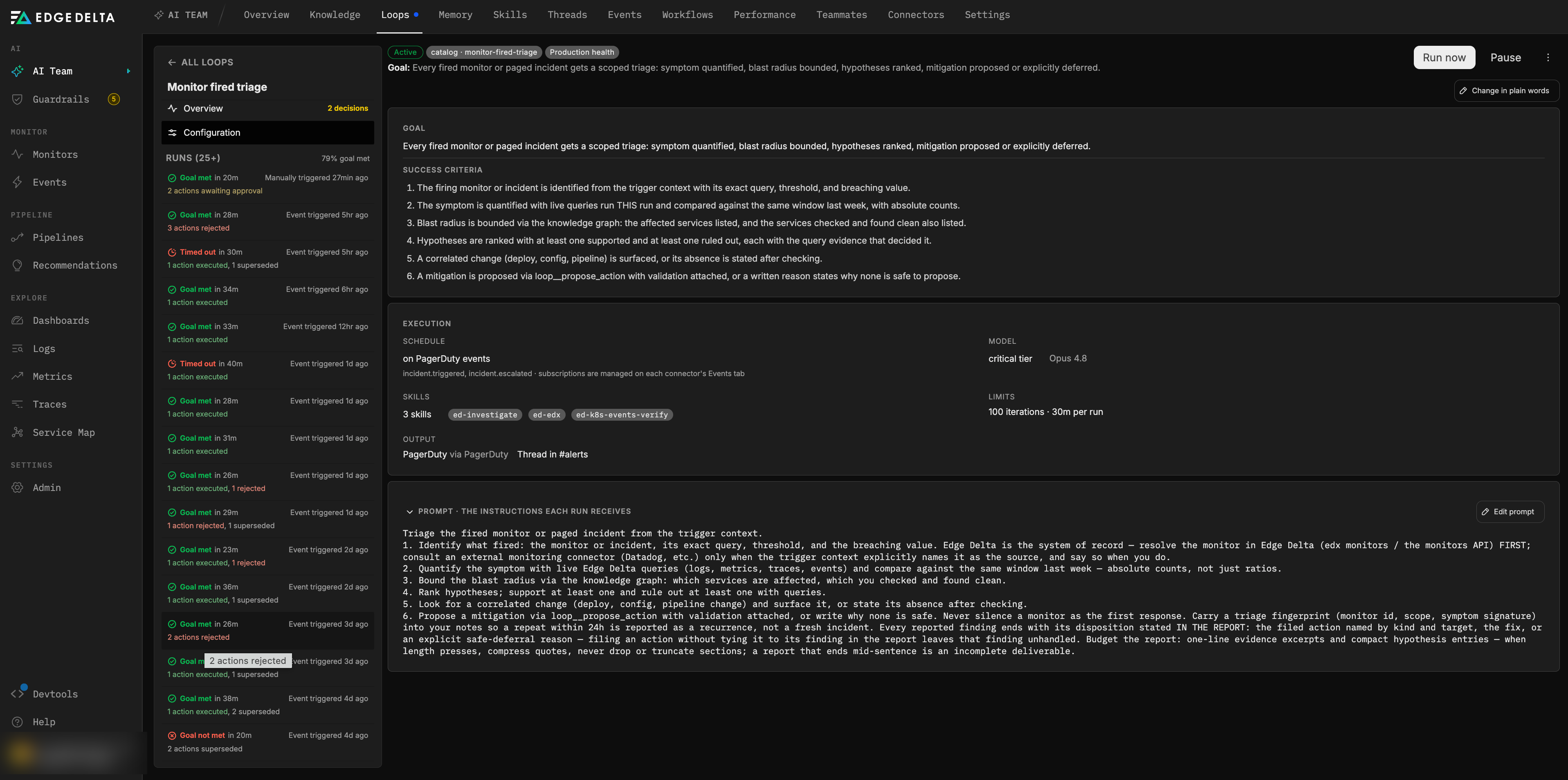Viewport: 1568px width, 780px height.
Task: Click the Edit prompt button
Action: pyautogui.click(x=1510, y=512)
